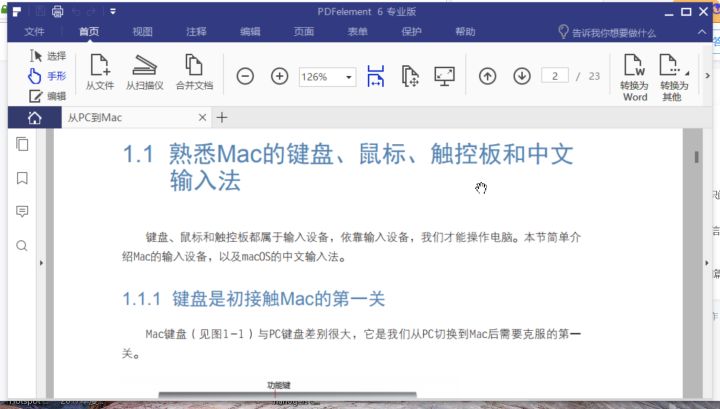This screenshot has width=720, height=409.
Task: Click the fit page icon
Action: pos(409,76)
